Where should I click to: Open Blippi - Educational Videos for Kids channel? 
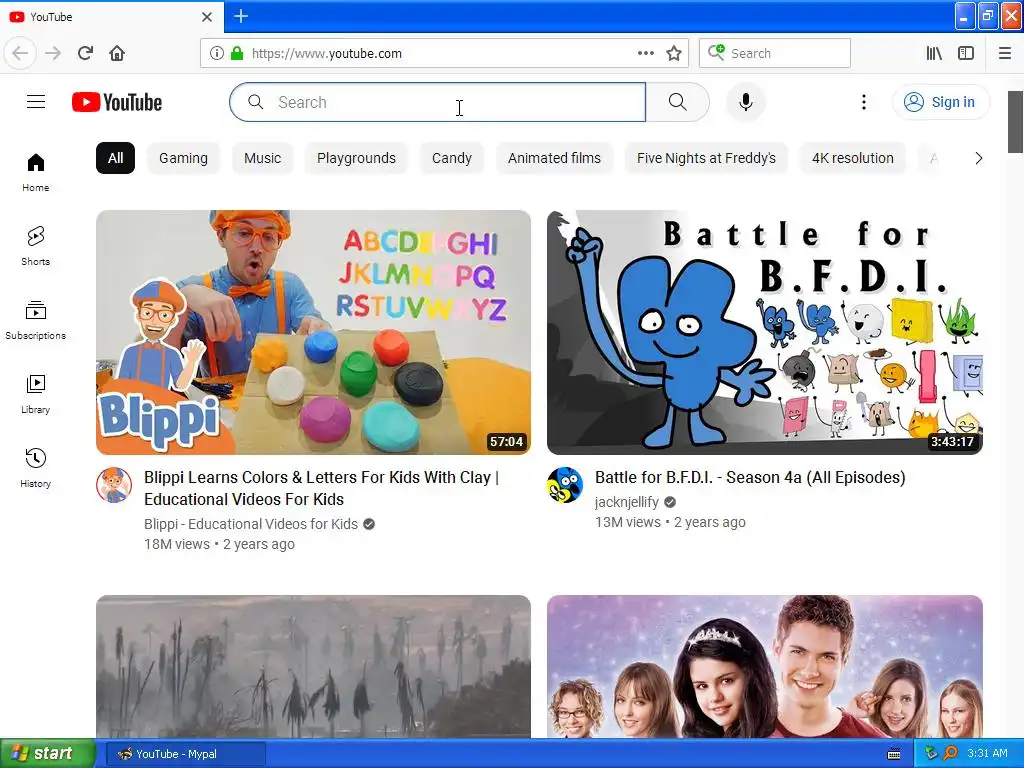(251, 524)
